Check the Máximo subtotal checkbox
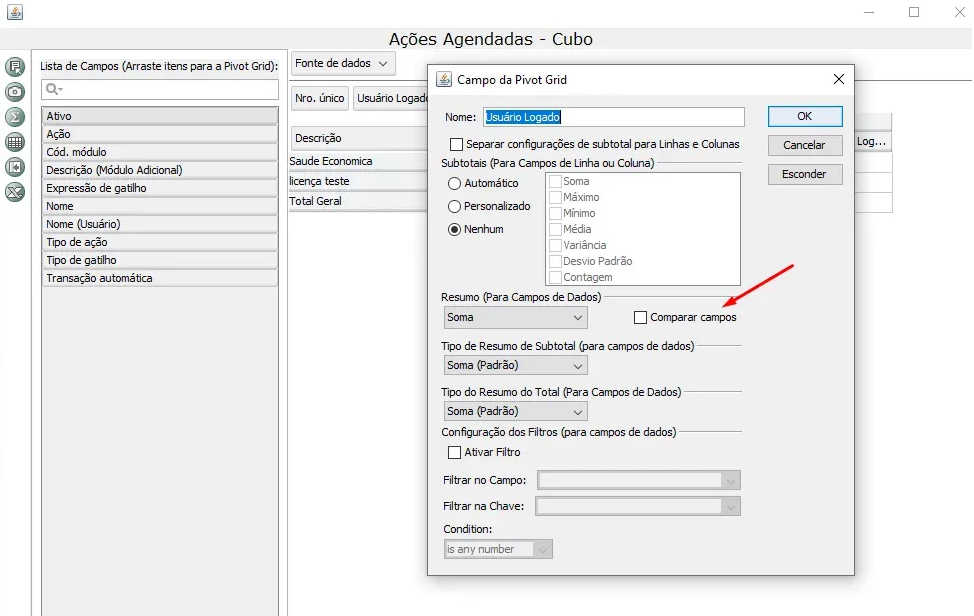 555,197
